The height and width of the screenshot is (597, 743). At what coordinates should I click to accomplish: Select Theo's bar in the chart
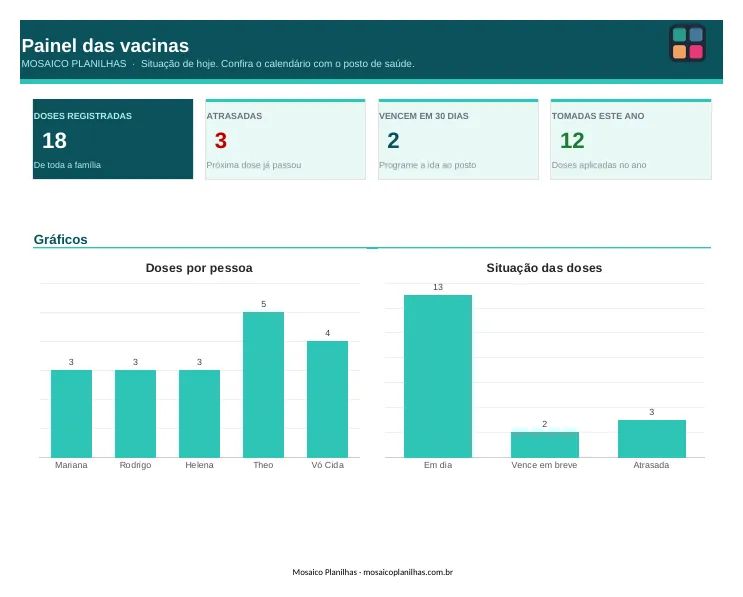click(263, 385)
